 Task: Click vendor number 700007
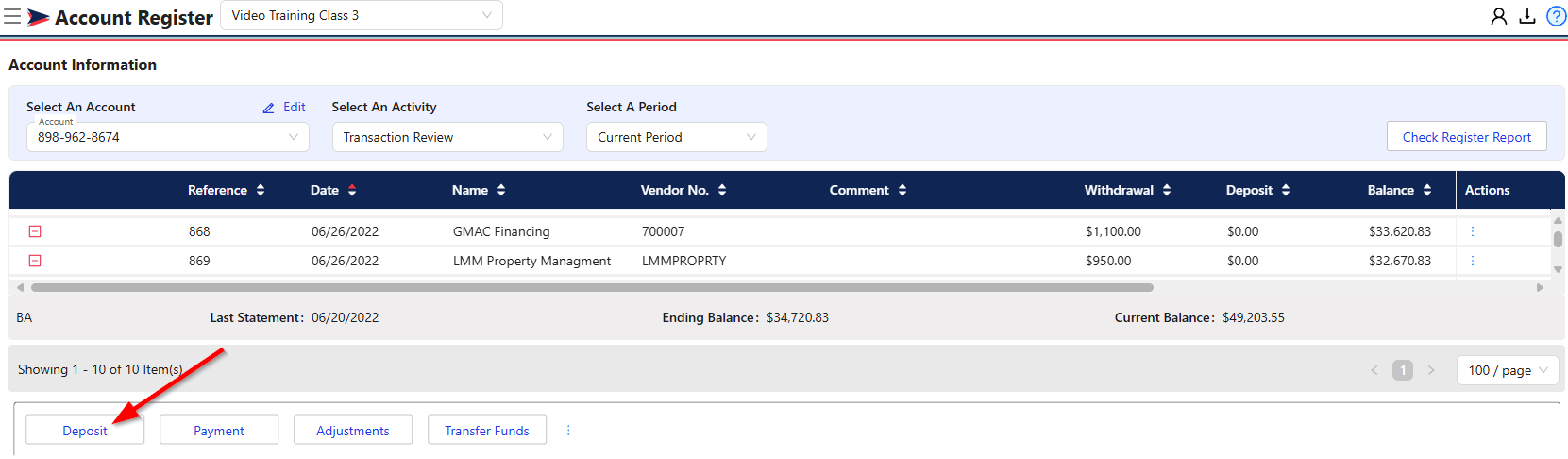[663, 231]
